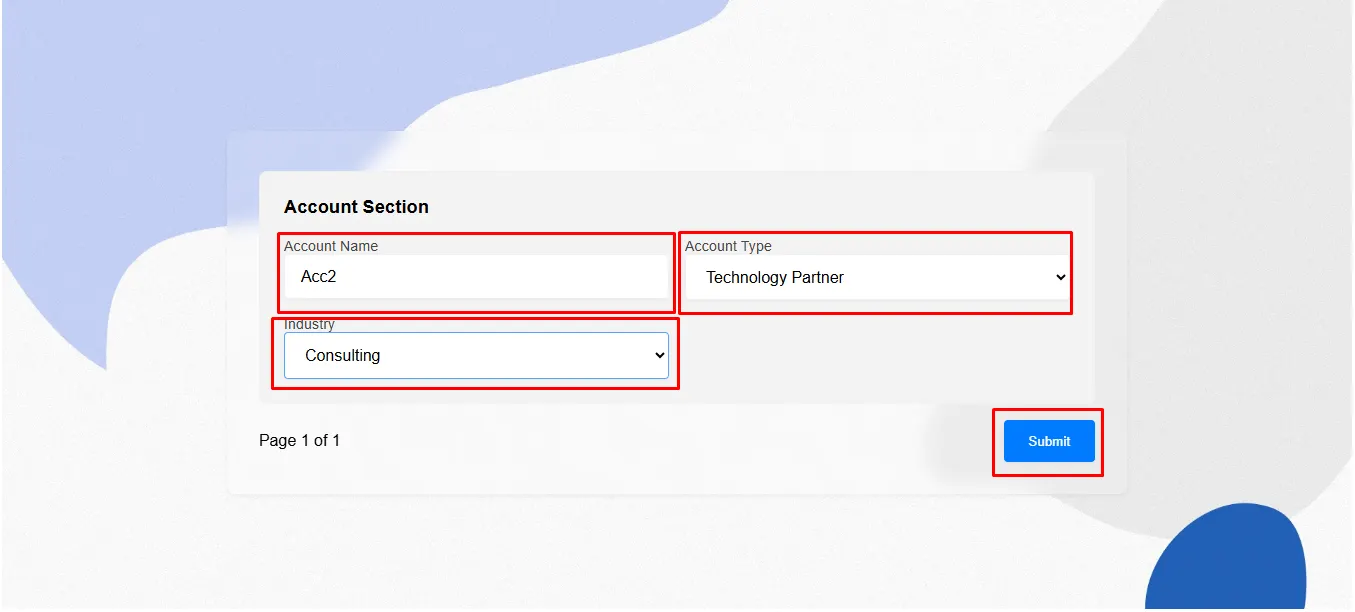Click the blue Submit button
1355x612 pixels.
1049,441
